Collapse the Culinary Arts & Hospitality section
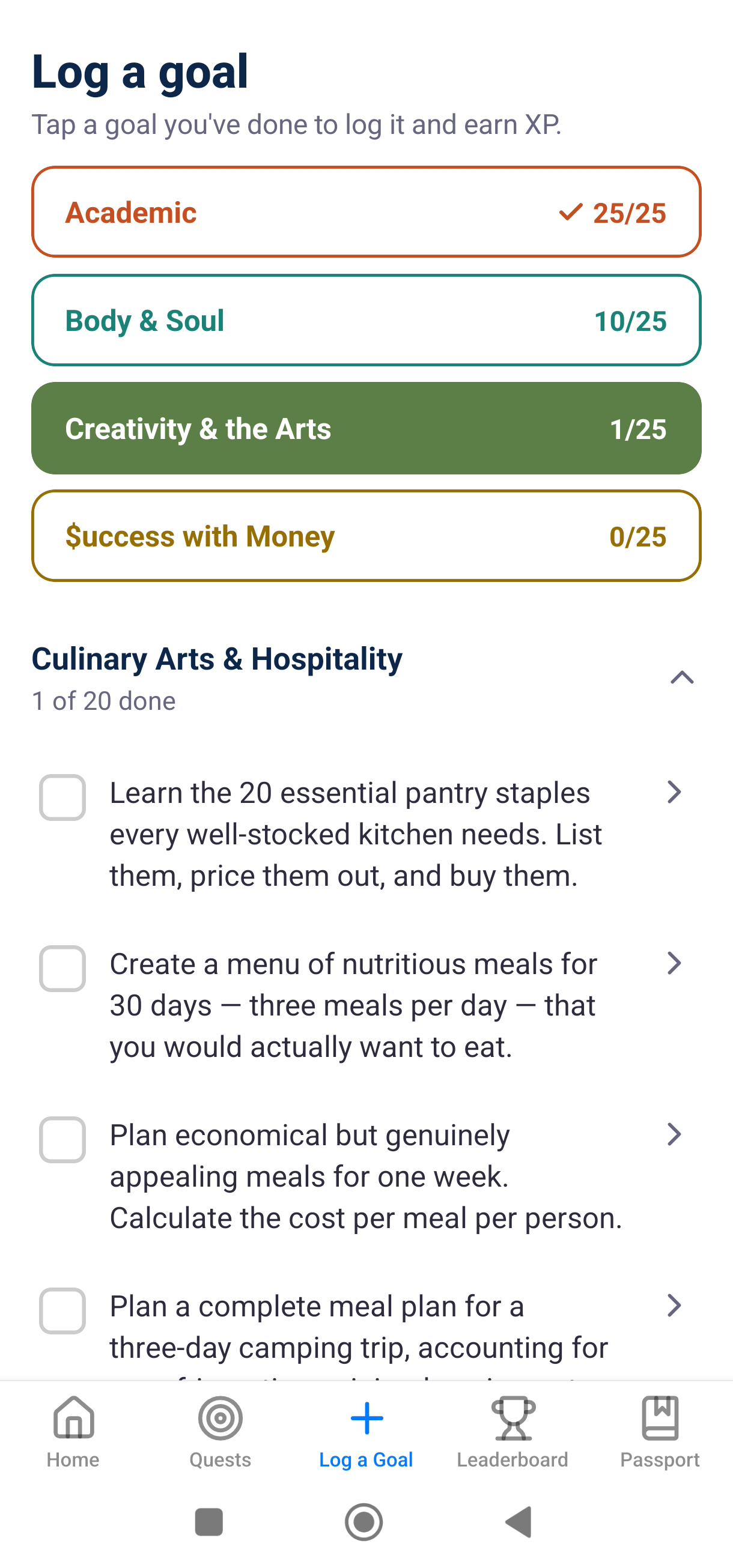733x1568 pixels. 682,677
